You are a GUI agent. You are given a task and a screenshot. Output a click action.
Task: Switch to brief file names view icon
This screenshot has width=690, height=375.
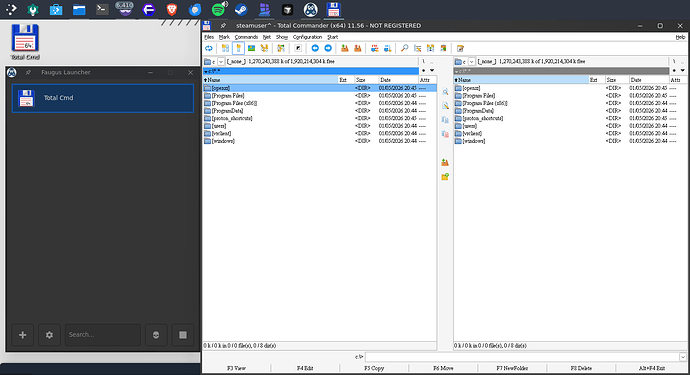point(225,48)
